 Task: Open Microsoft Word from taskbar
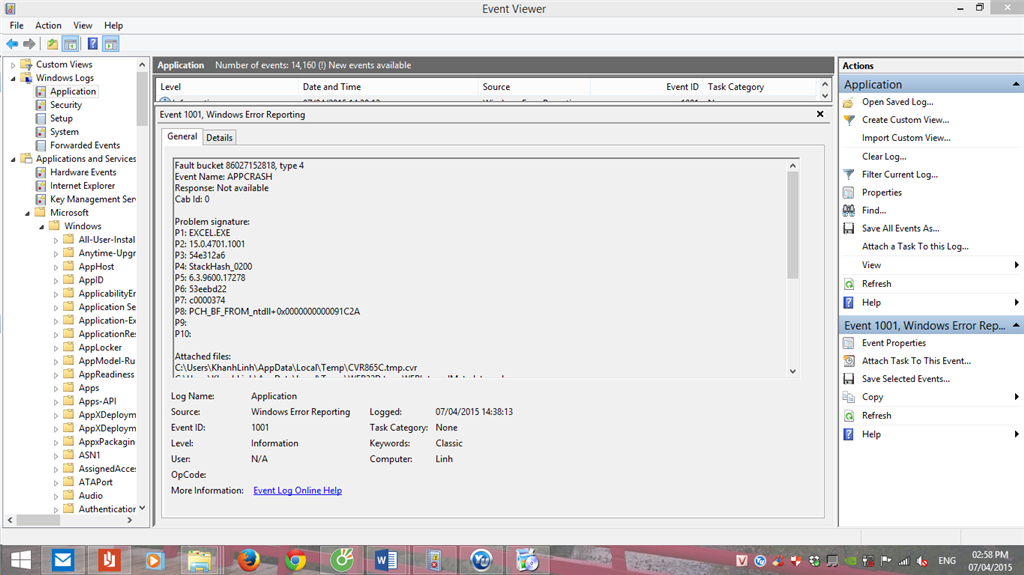click(x=387, y=561)
